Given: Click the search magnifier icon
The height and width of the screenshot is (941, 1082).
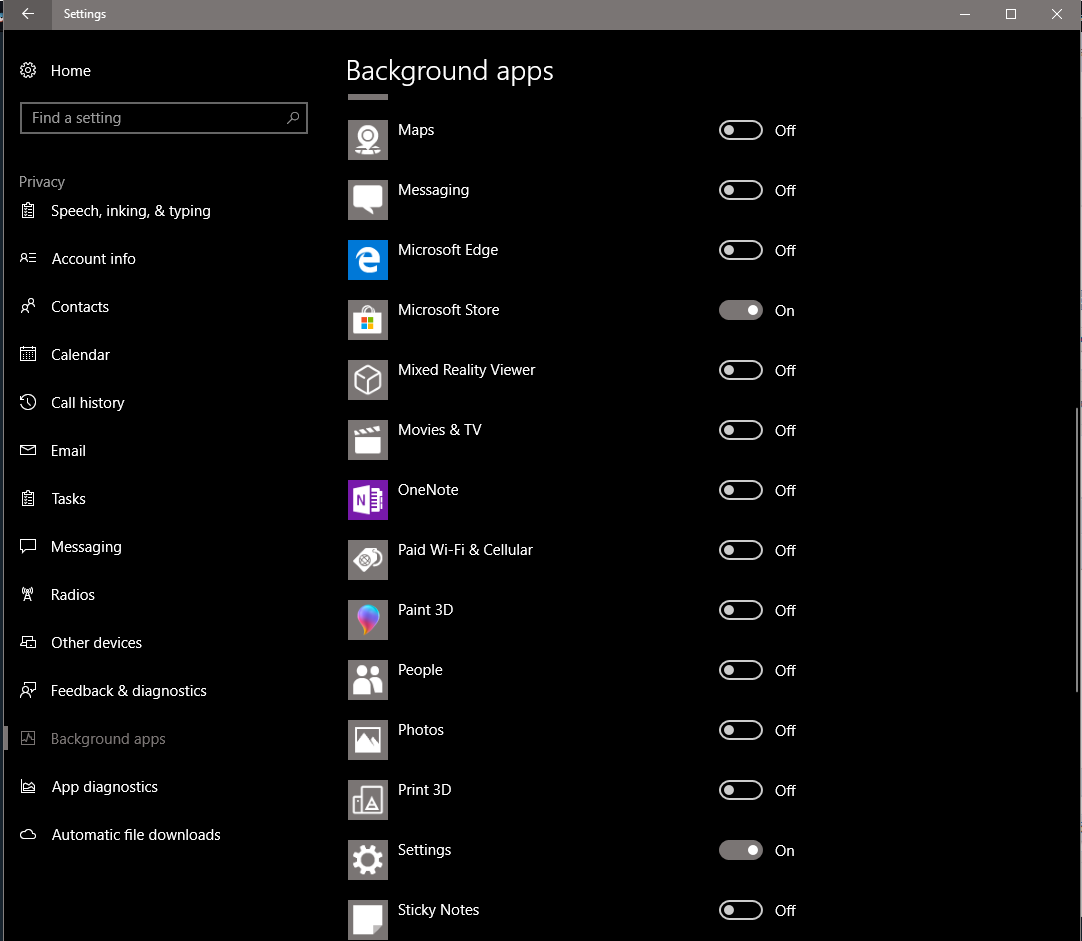Looking at the screenshot, I should coord(293,118).
